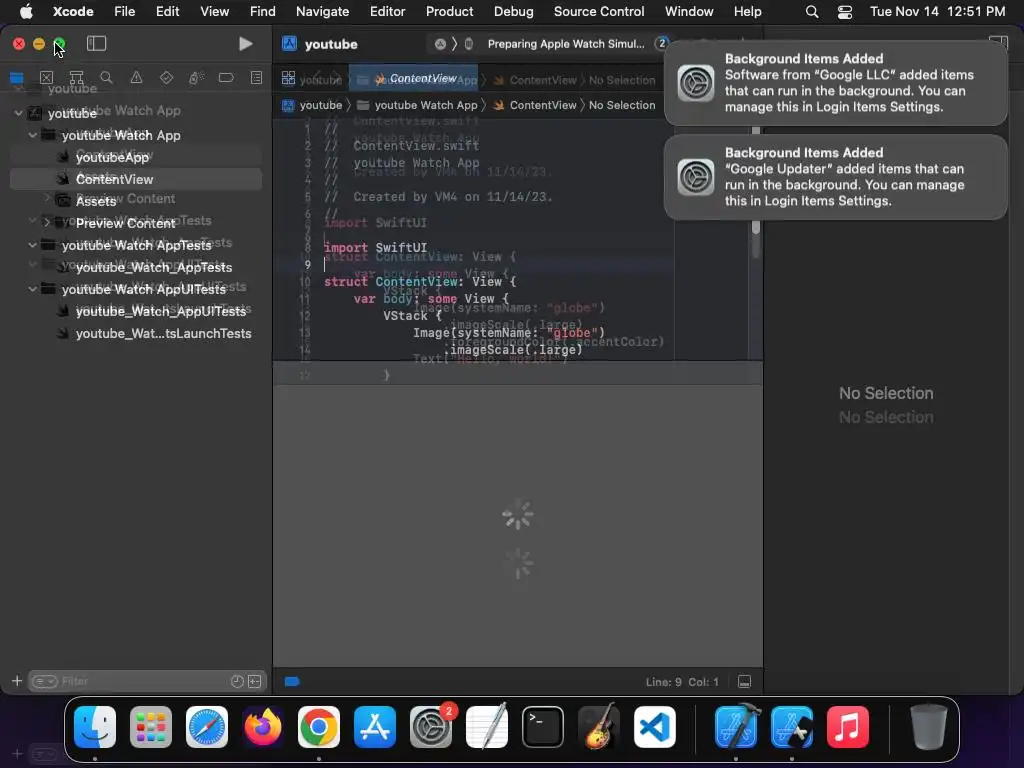Image resolution: width=1024 pixels, height=768 pixels.
Task: Collapse the youtube Watch App group
Action: pos(32,135)
